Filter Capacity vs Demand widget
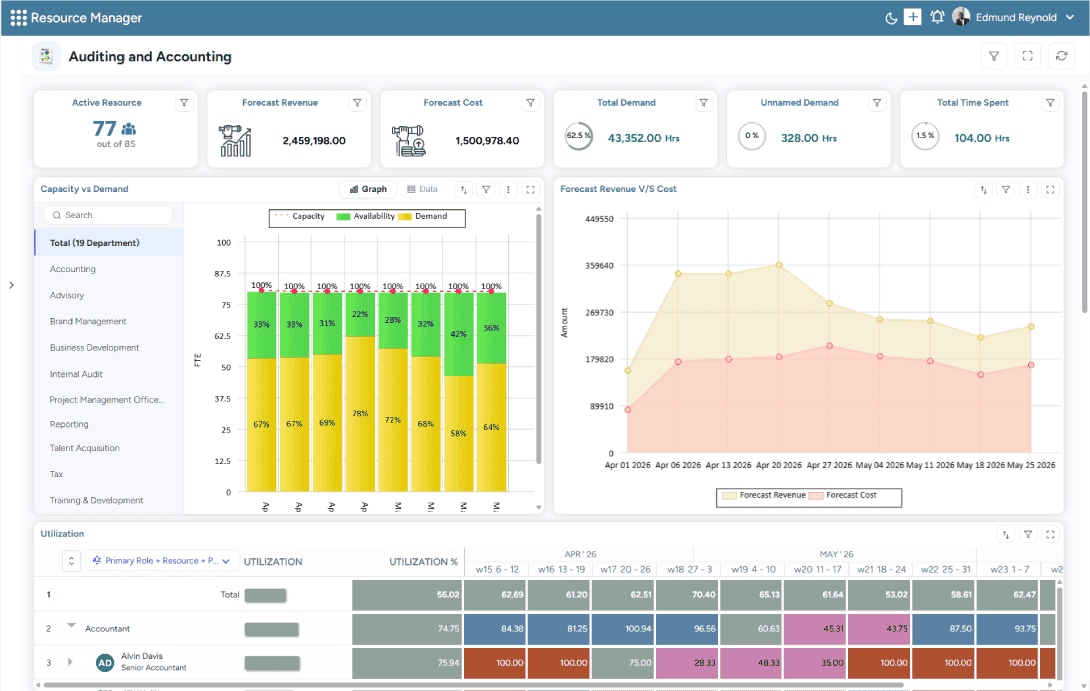1090x691 pixels. 487,189
